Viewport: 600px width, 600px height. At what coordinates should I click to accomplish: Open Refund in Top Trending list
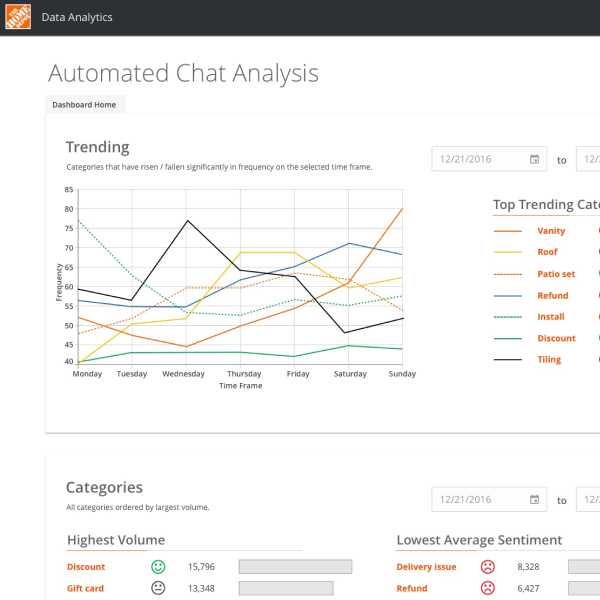(x=553, y=295)
